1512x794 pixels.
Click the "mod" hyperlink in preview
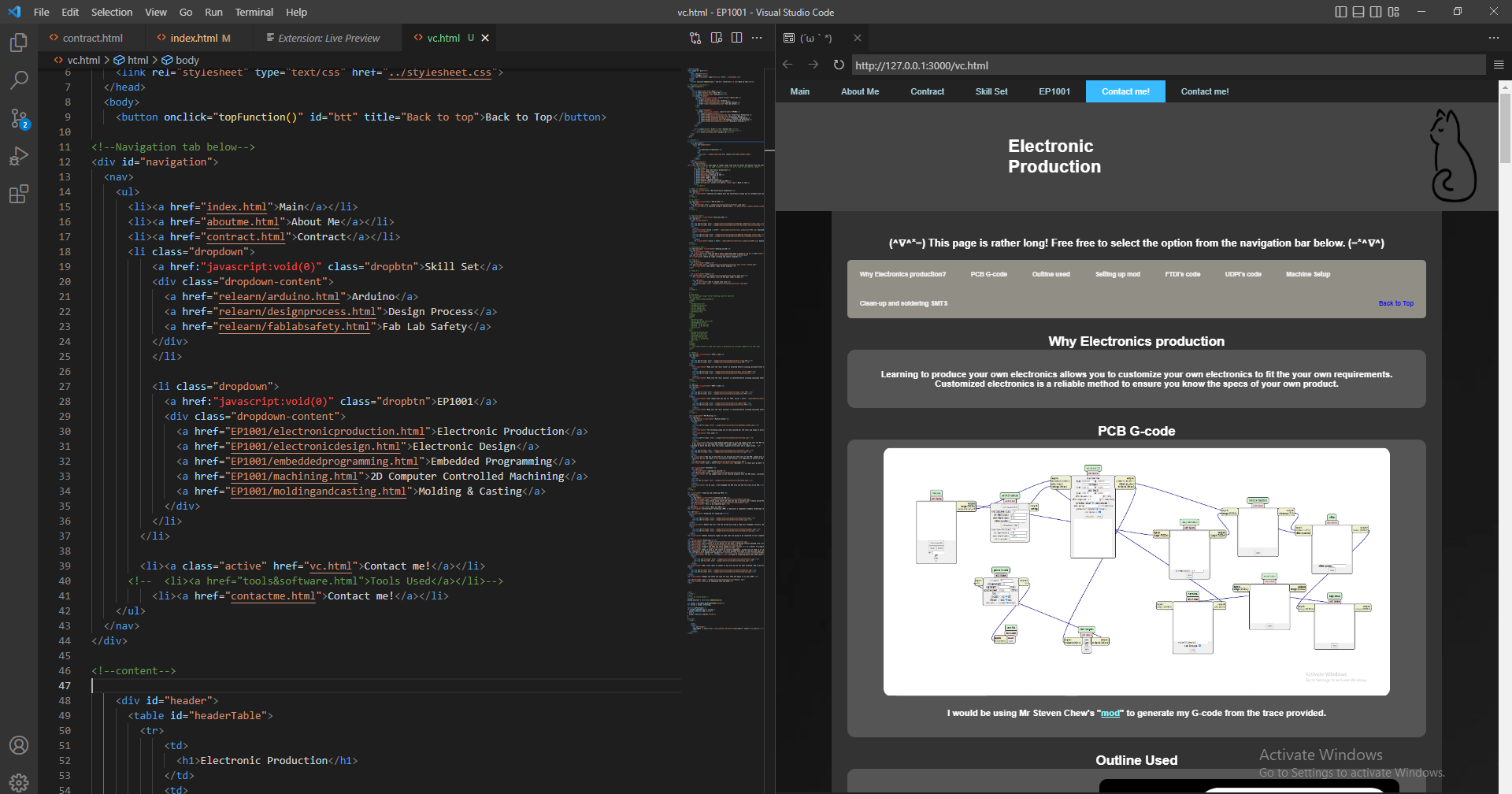tap(1110, 713)
